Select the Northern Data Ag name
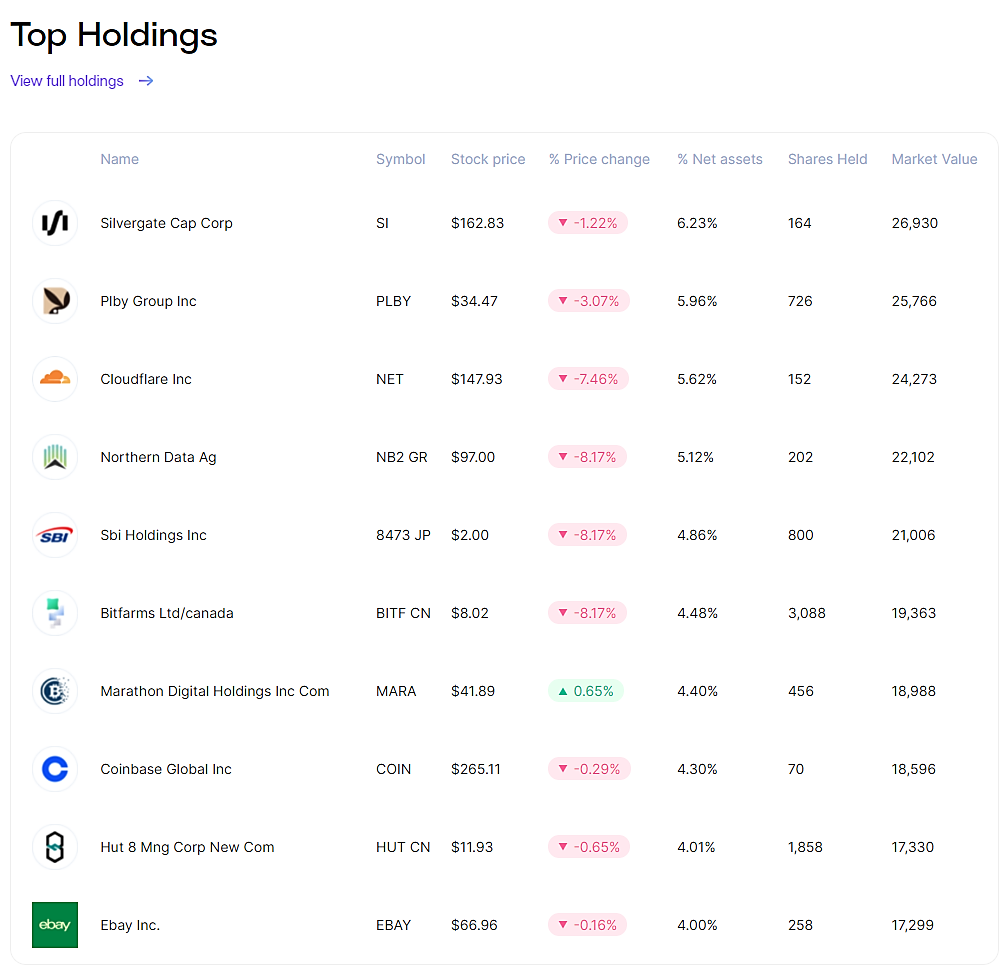The image size is (1003, 979). tap(159, 458)
